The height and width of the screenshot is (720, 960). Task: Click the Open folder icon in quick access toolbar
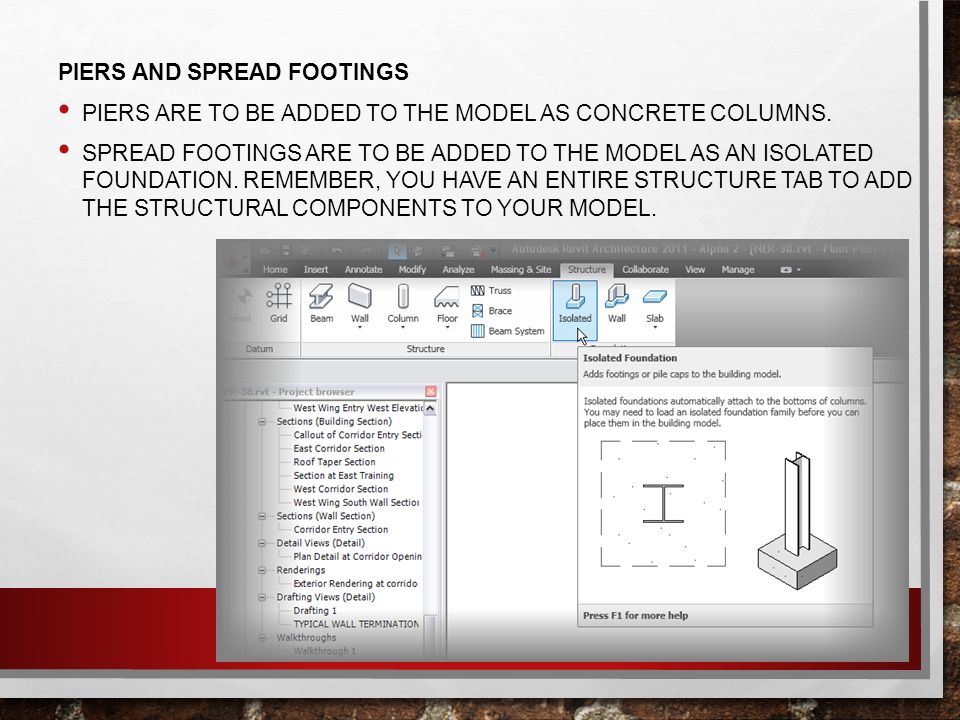pyautogui.click(x=265, y=250)
